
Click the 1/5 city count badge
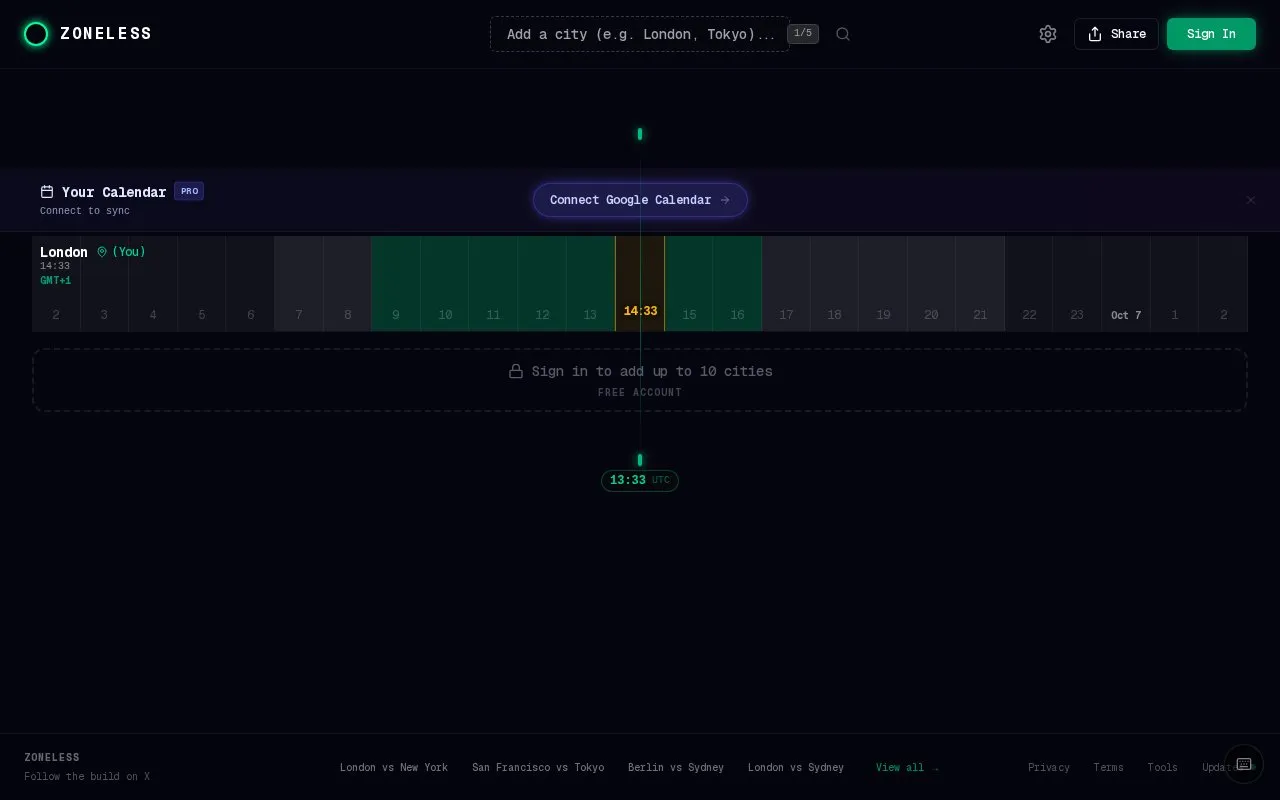pos(803,34)
